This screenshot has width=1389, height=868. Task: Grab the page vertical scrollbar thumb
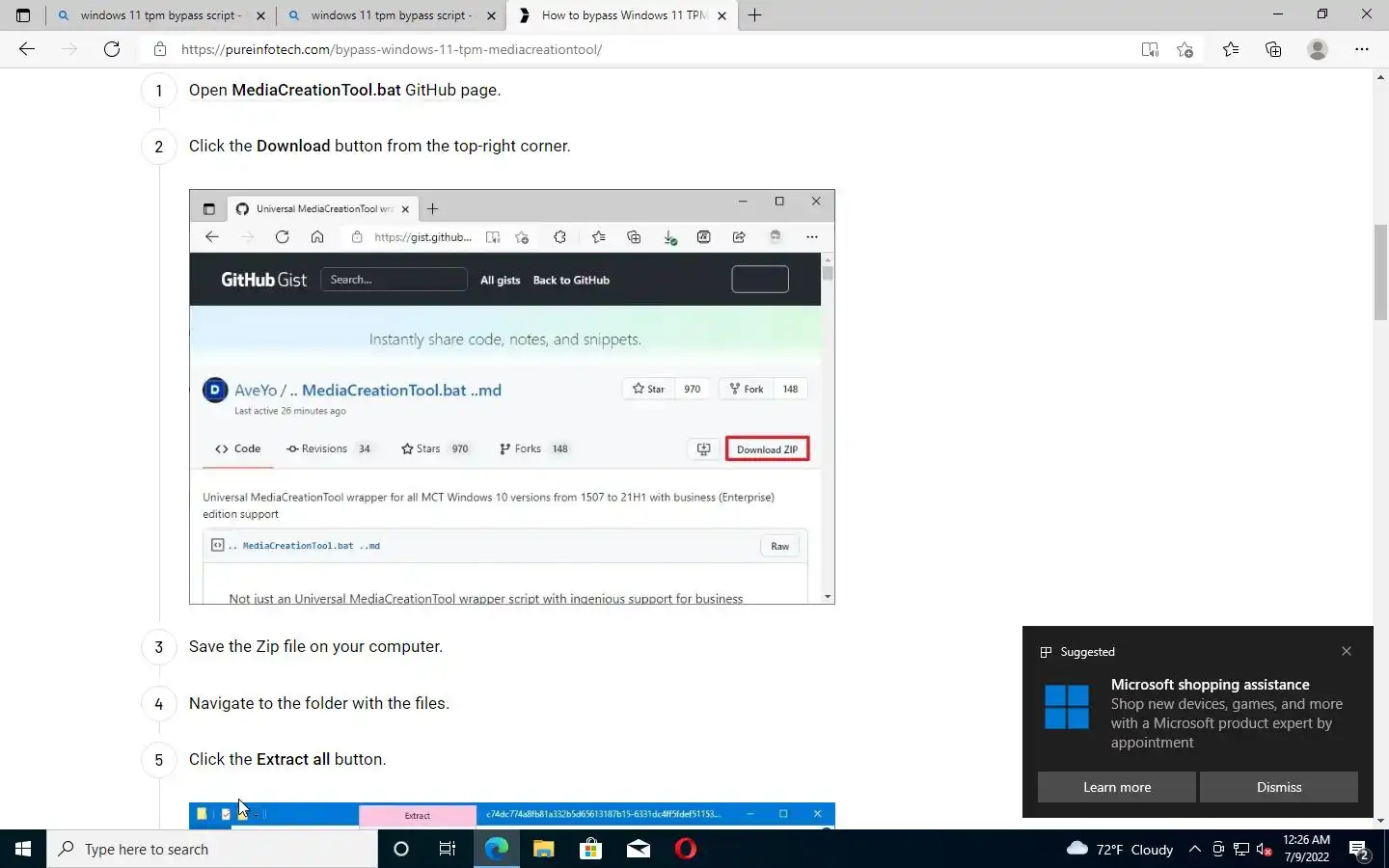coord(1380,272)
